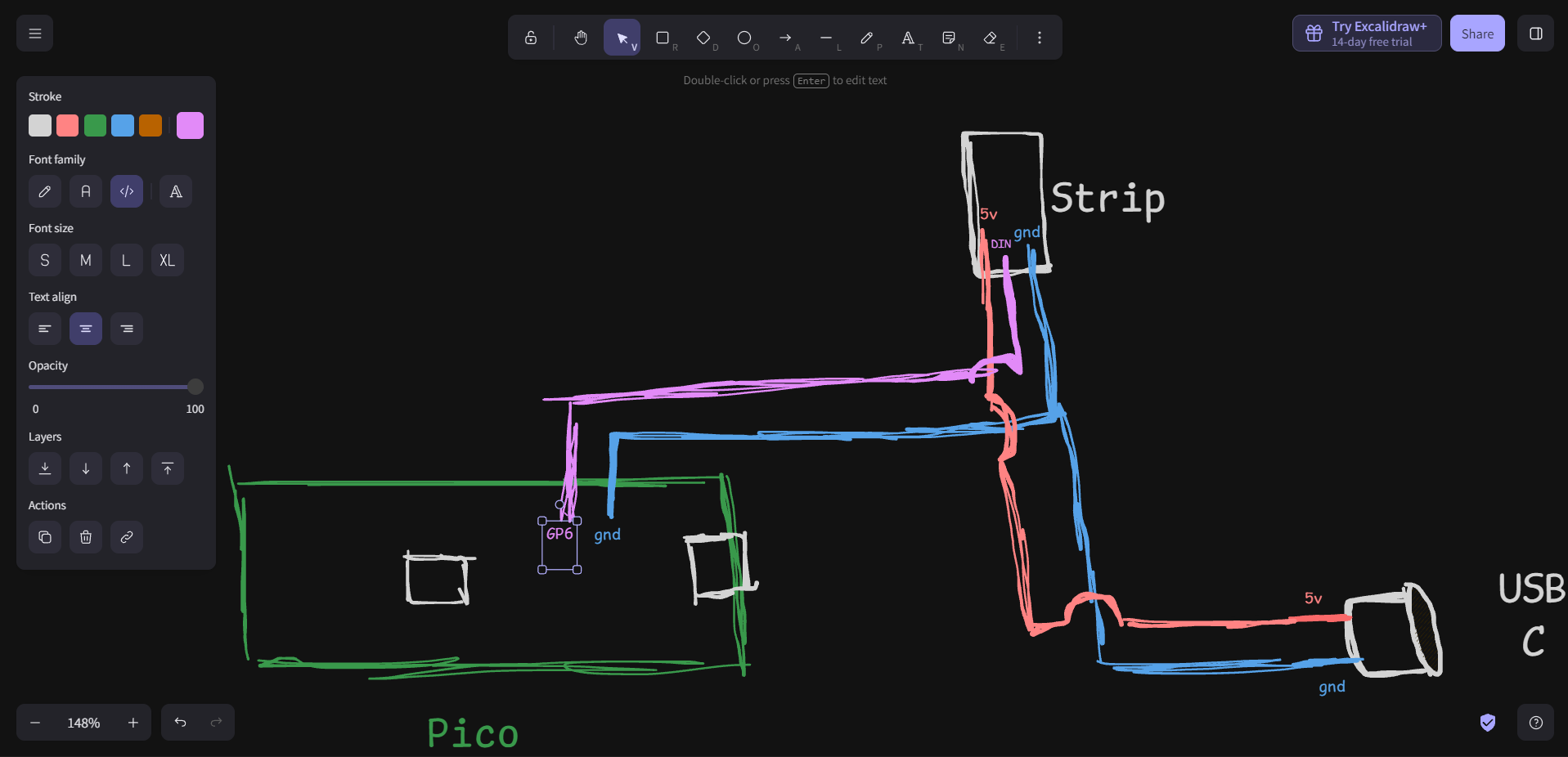Set font size to Small
This screenshot has height=757, width=1568.
(45, 260)
